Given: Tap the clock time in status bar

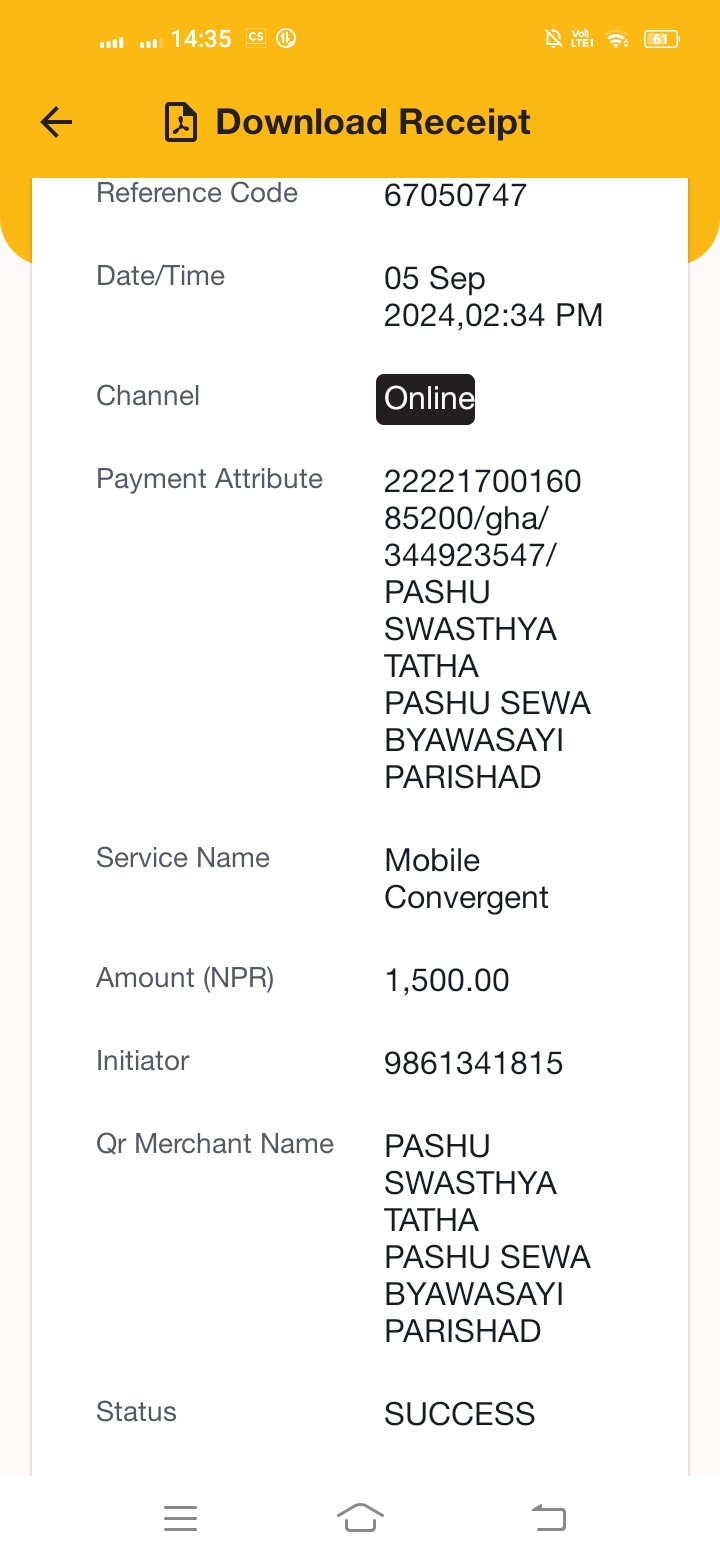Looking at the screenshot, I should pos(201,39).
